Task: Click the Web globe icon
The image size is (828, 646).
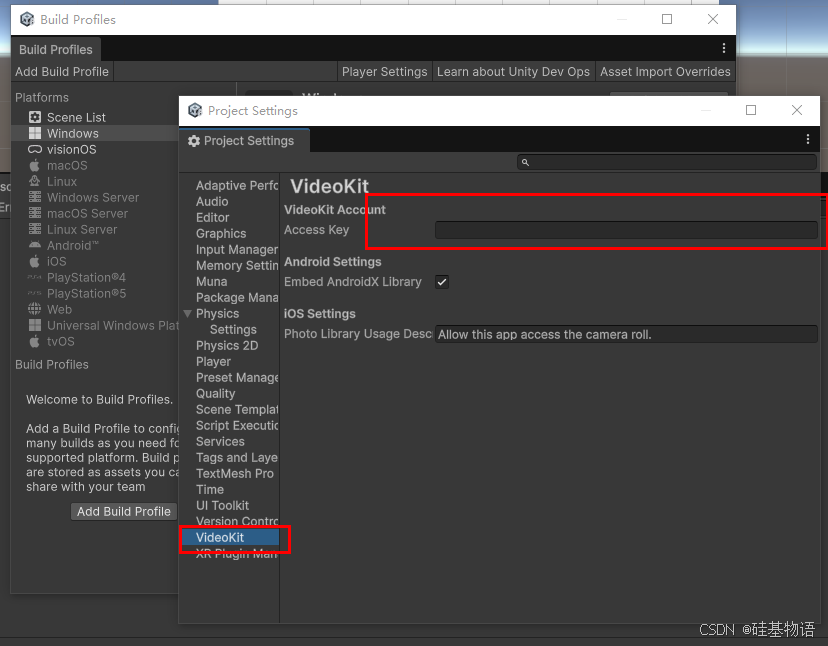Action: coord(35,309)
